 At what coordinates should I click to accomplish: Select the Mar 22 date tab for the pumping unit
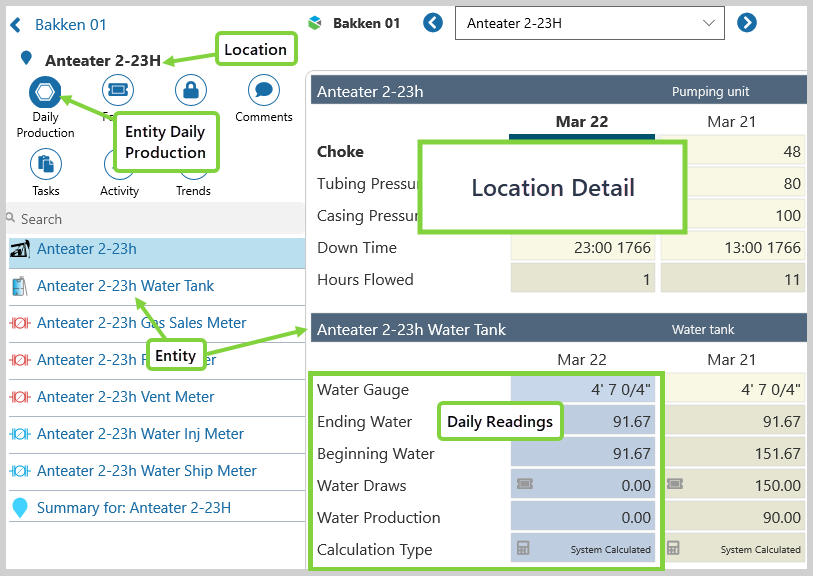[582, 122]
